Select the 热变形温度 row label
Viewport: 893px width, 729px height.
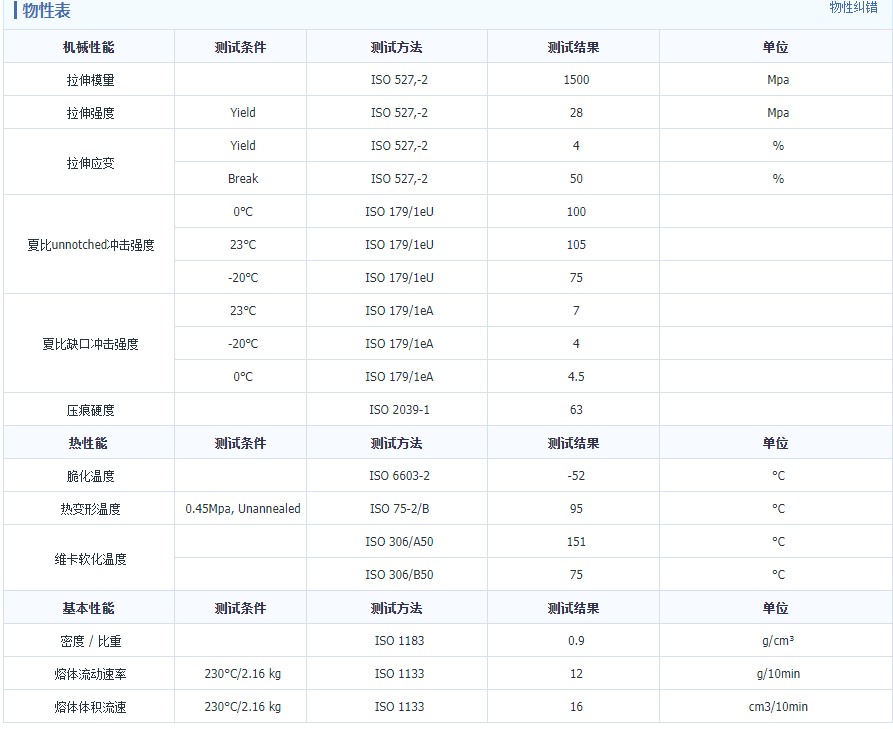[x=90, y=509]
